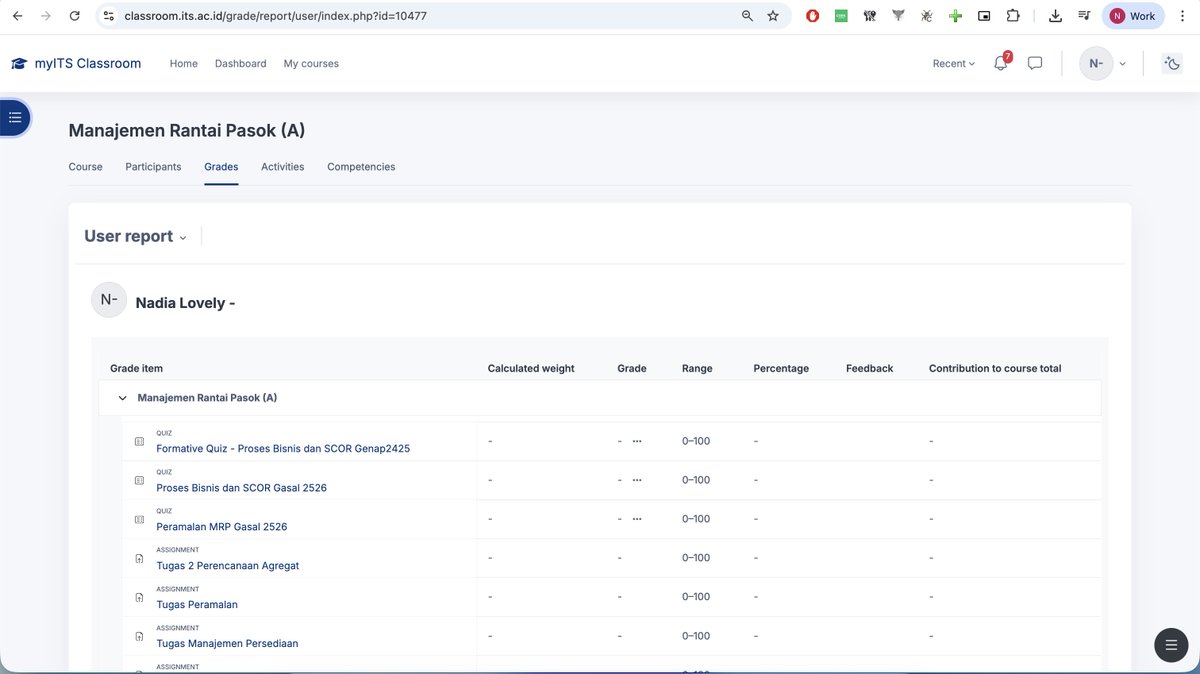Click the myITS Classroom graduation cap logo
The image size is (1200, 674).
pos(19,63)
